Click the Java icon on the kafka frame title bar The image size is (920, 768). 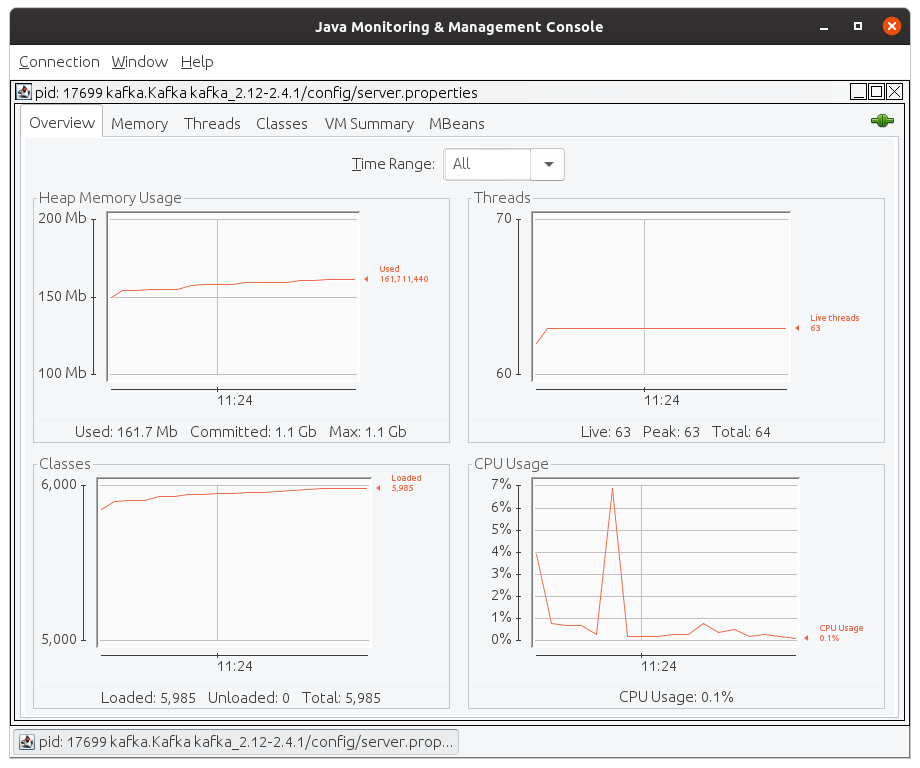(x=22, y=91)
